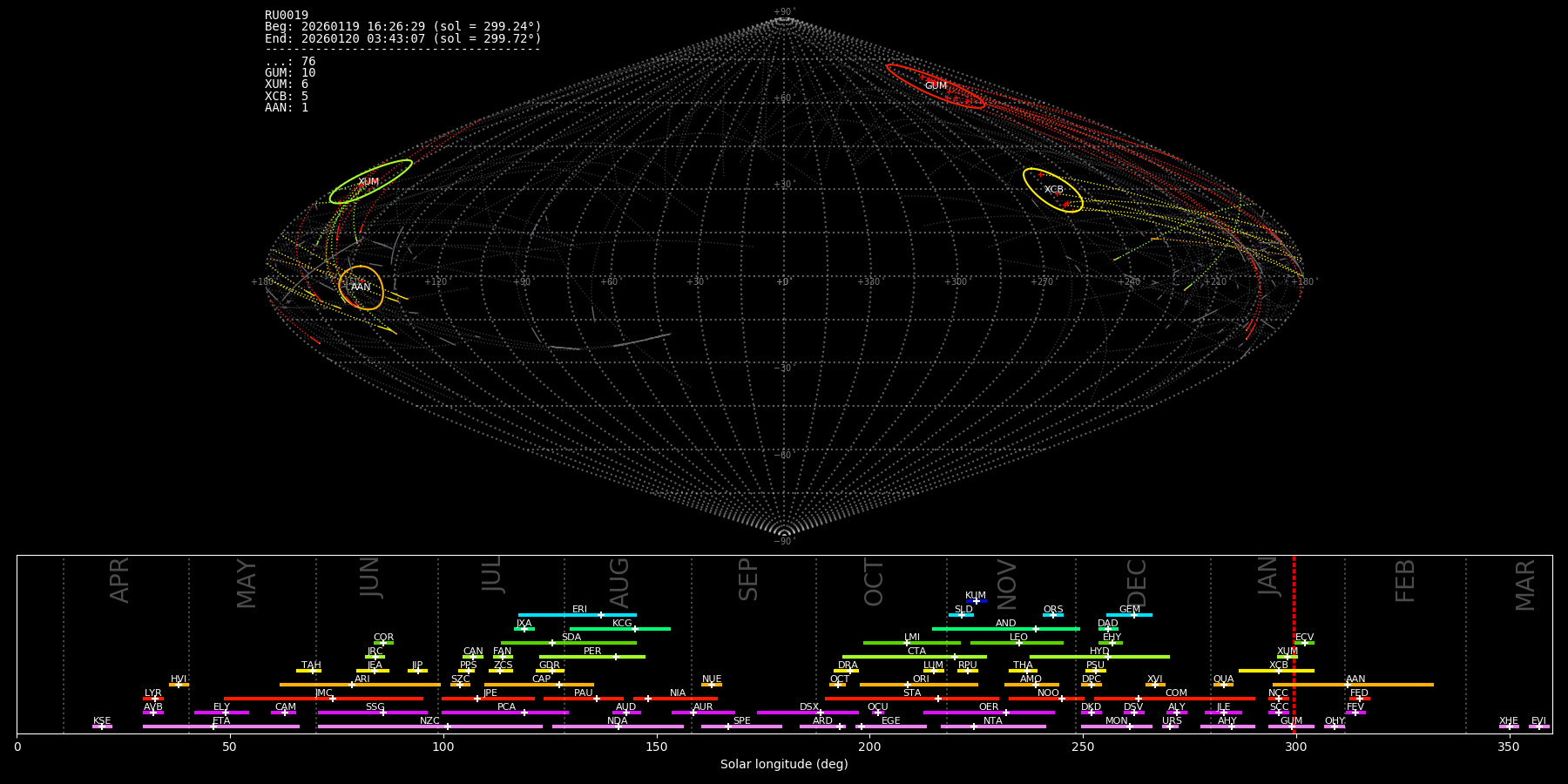Click the FED shower label in timeline
The image size is (1568, 784).
click(x=1359, y=693)
